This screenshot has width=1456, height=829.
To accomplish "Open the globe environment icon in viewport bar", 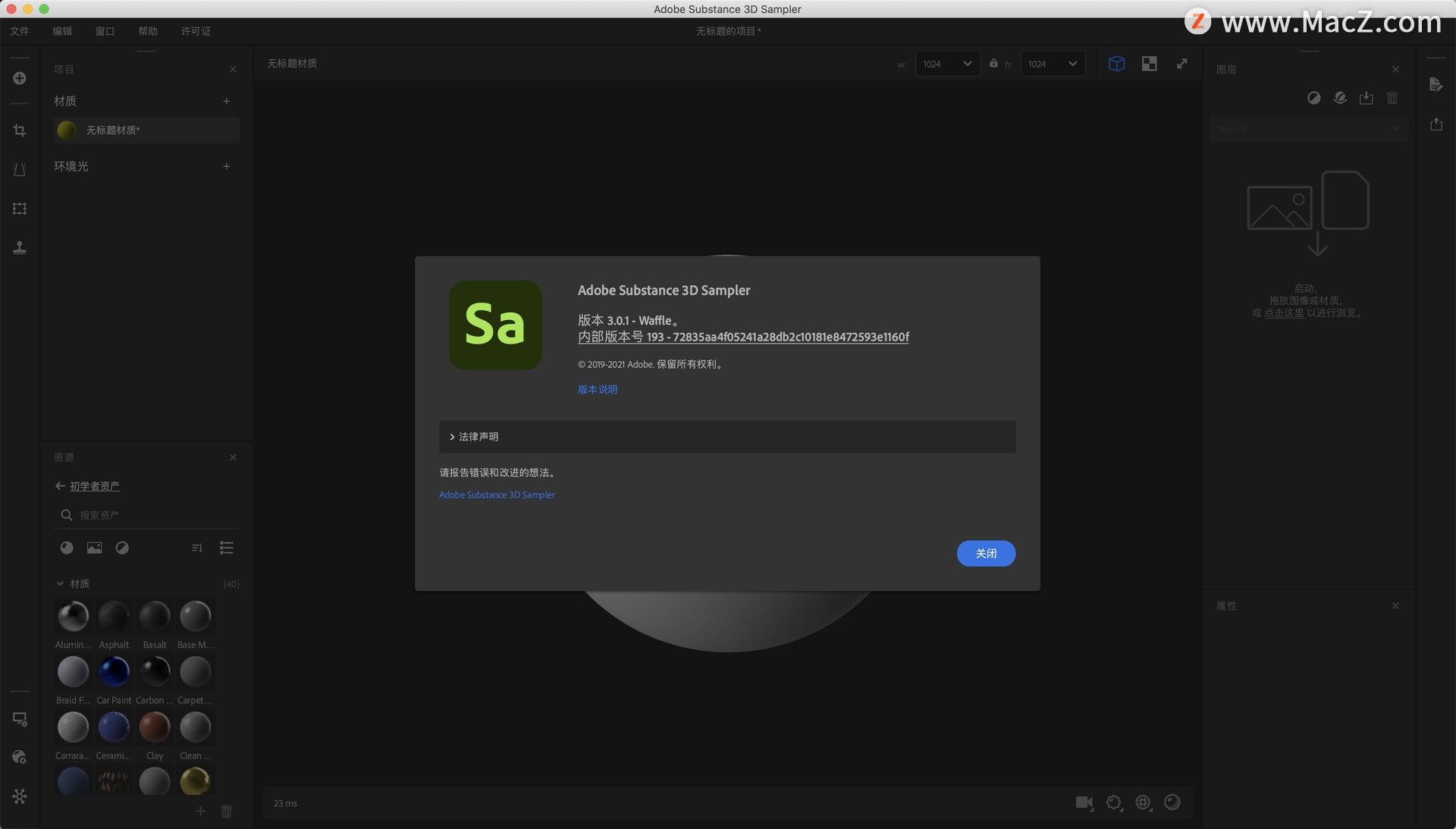I will (x=1144, y=802).
